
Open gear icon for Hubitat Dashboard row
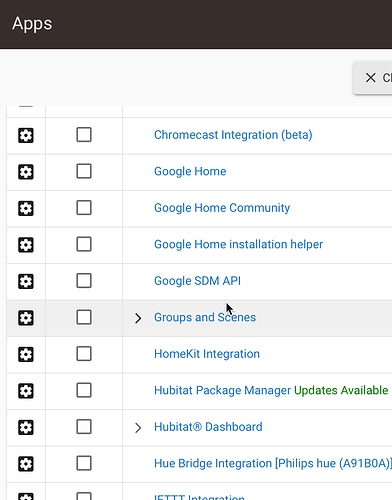click(x=26, y=427)
